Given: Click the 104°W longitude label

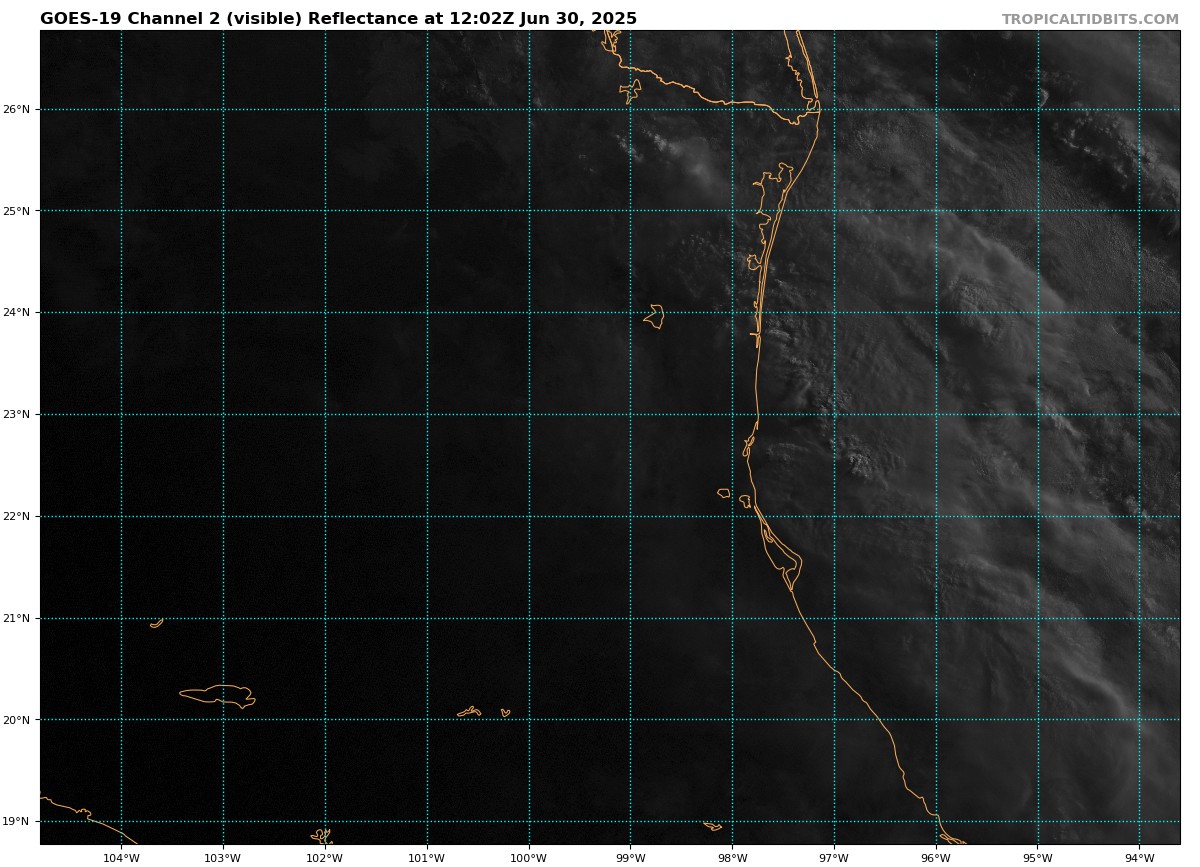Looking at the screenshot, I should 121,857.
